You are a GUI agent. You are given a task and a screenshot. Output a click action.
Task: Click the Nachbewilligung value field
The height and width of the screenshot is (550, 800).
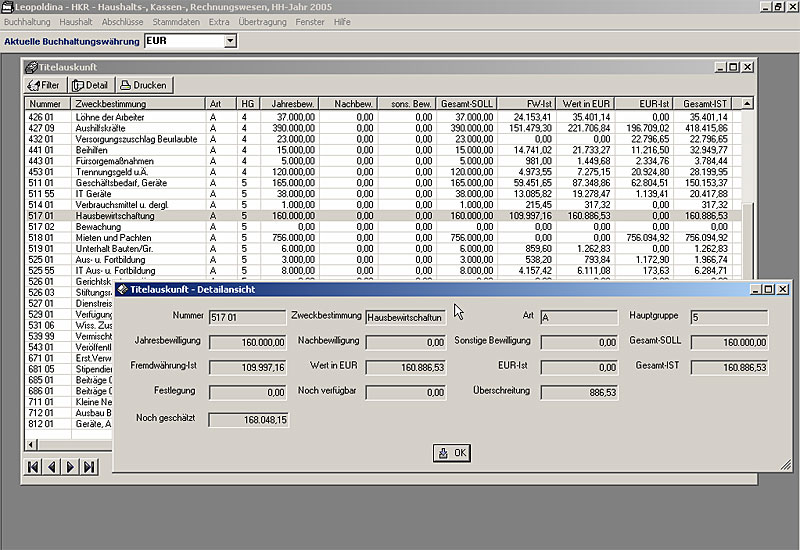click(406, 342)
